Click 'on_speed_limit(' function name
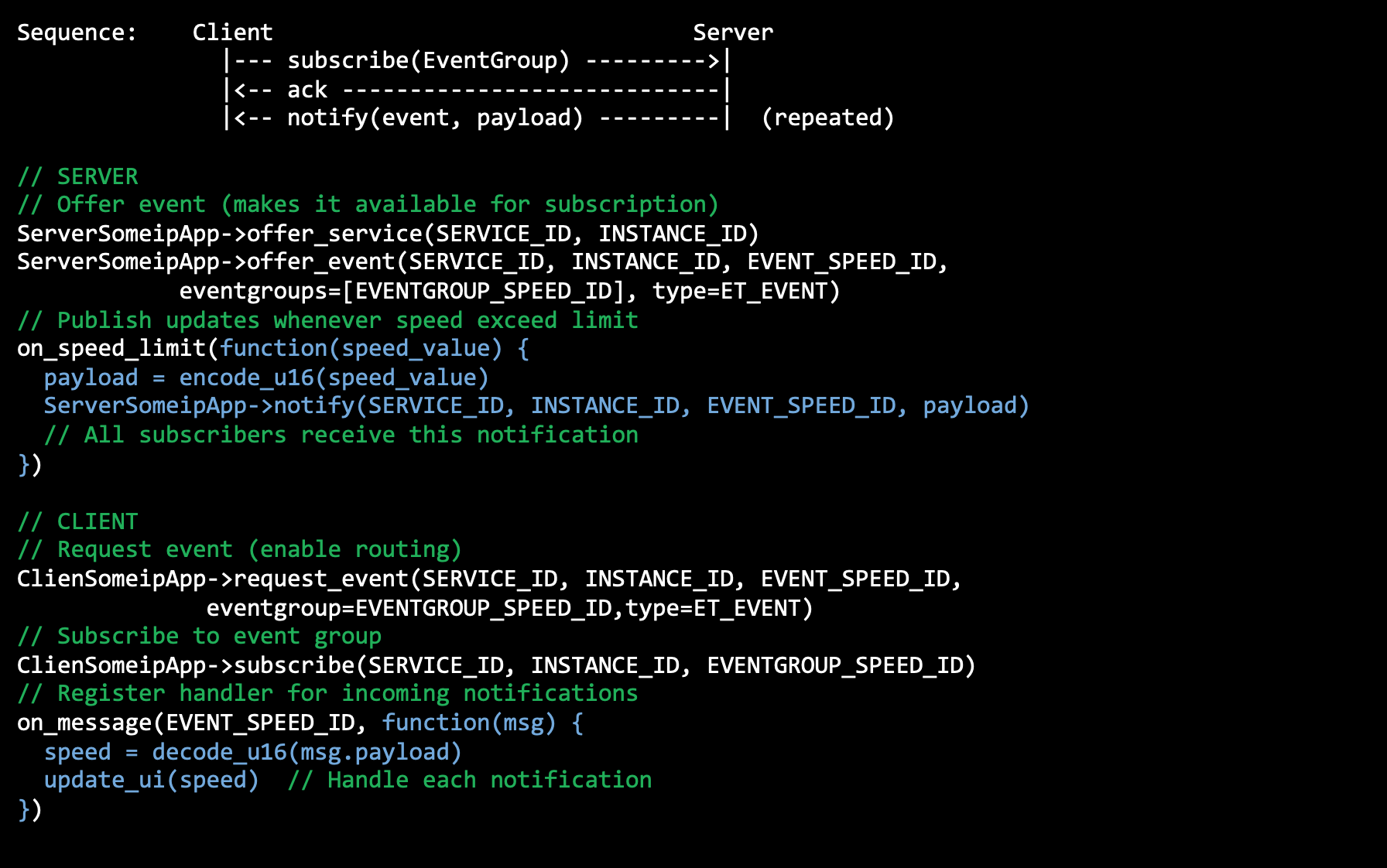The image size is (1387, 868). 118,349
